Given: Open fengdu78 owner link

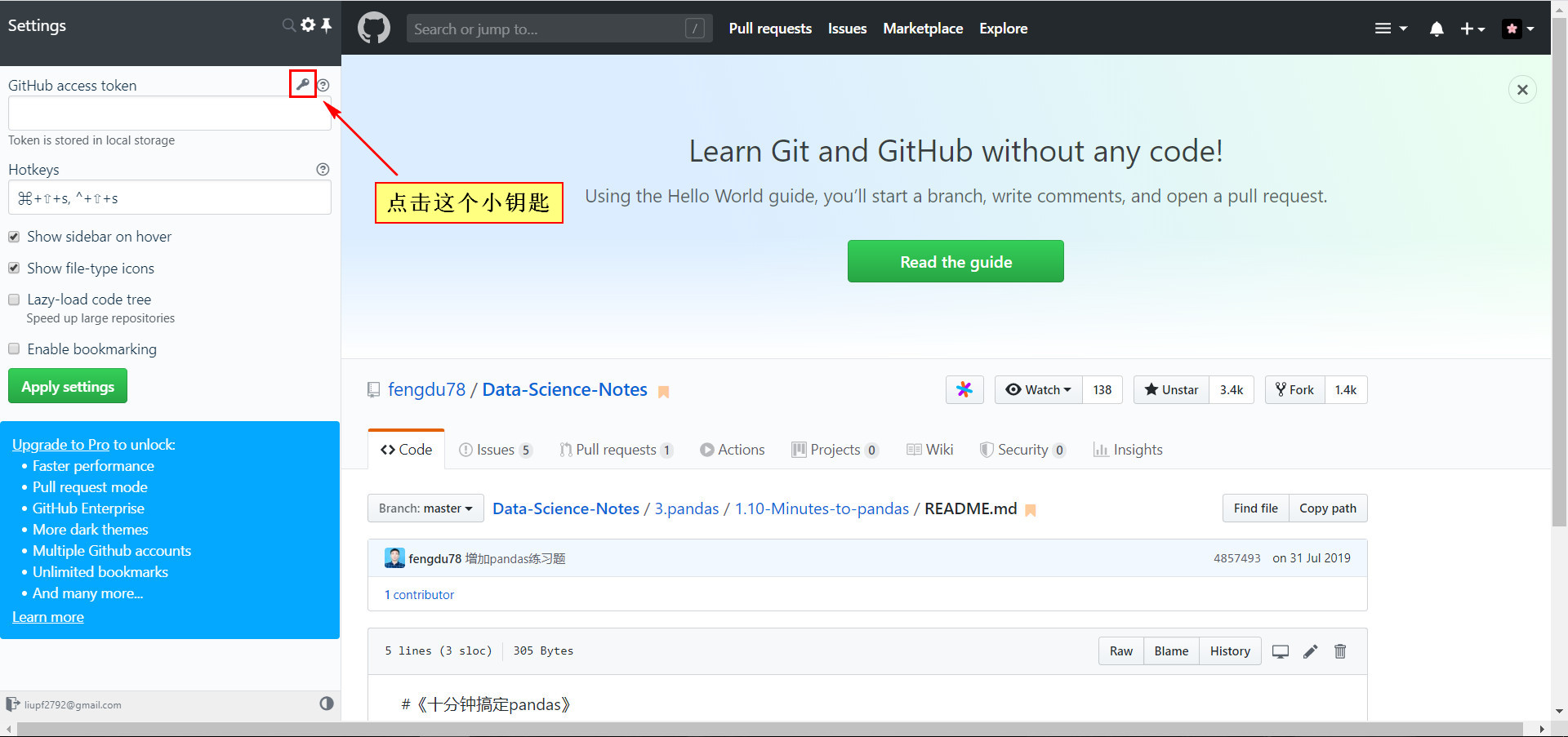Looking at the screenshot, I should point(426,389).
